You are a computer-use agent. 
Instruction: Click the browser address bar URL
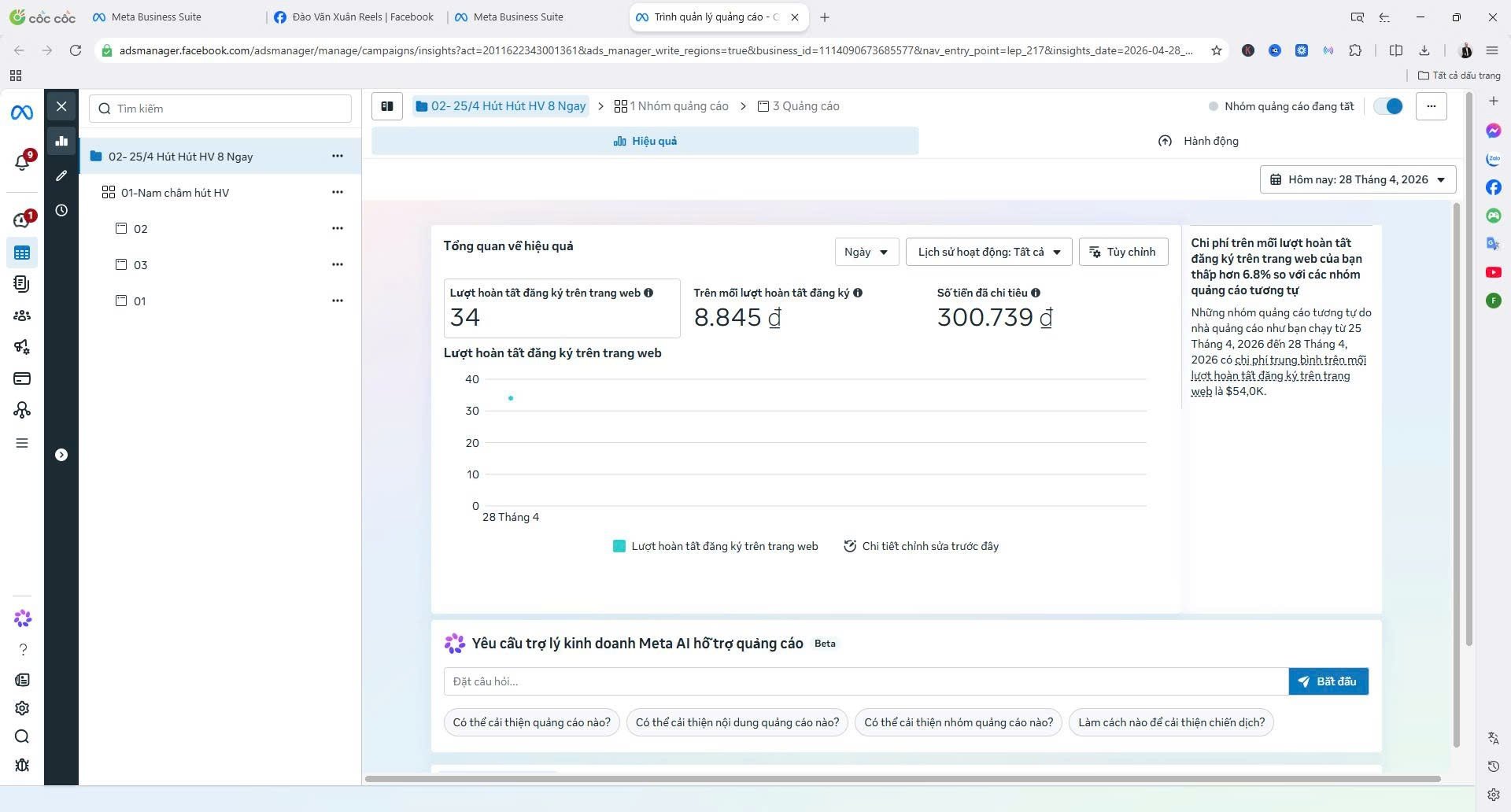[x=656, y=50]
